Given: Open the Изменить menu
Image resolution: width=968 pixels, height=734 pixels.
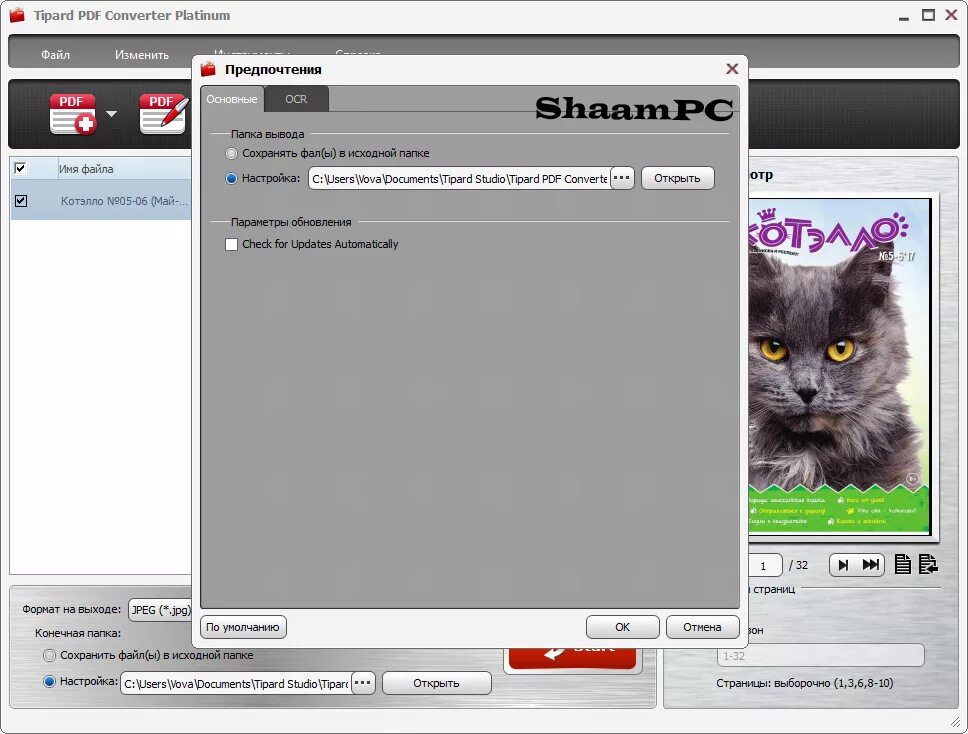Looking at the screenshot, I should 142,54.
